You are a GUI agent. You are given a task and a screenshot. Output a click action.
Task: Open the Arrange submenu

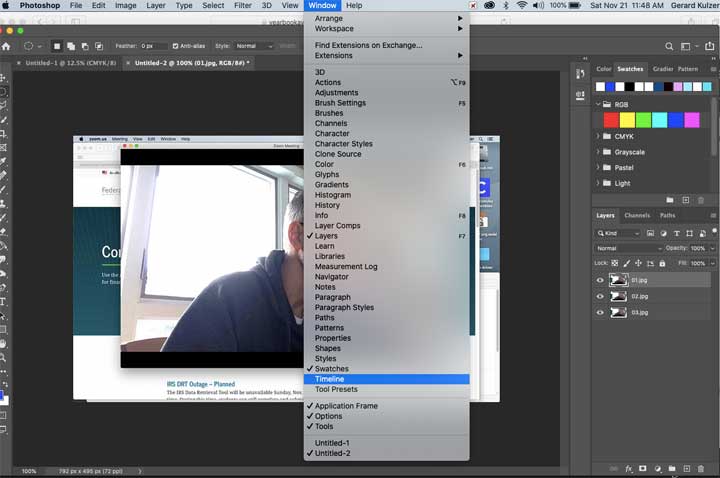(x=387, y=18)
